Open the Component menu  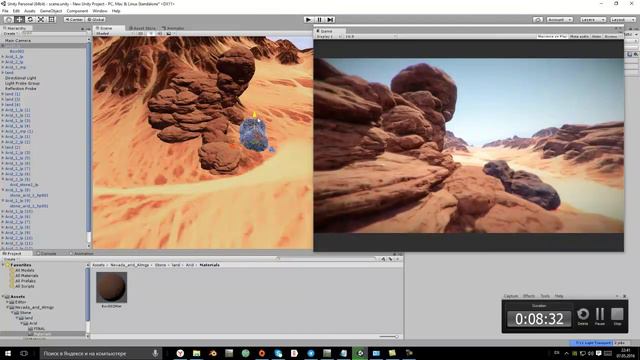[x=77, y=11]
